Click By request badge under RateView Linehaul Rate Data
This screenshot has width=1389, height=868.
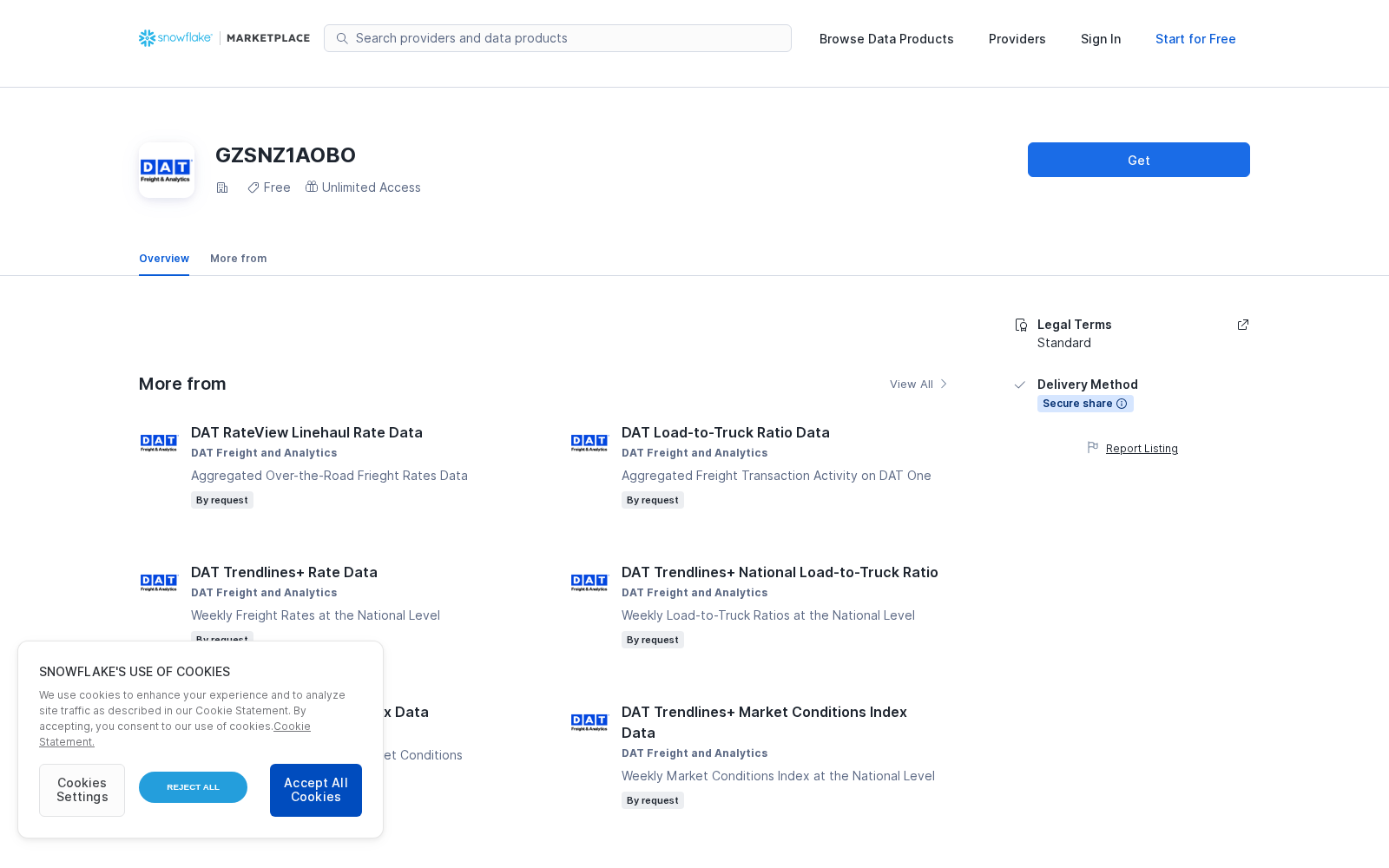click(x=222, y=500)
